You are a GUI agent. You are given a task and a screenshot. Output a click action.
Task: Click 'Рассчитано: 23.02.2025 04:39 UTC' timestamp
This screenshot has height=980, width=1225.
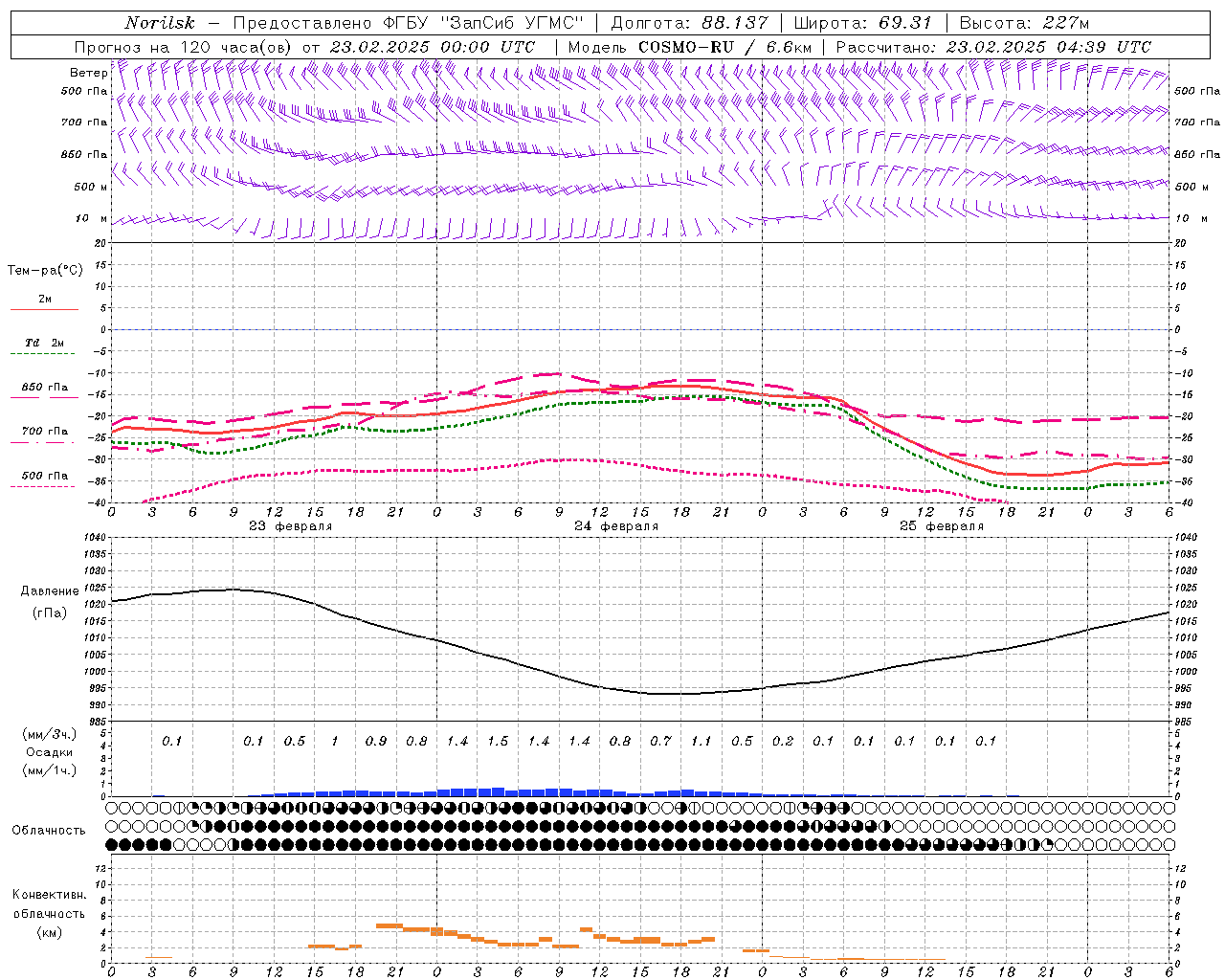pos(993,47)
